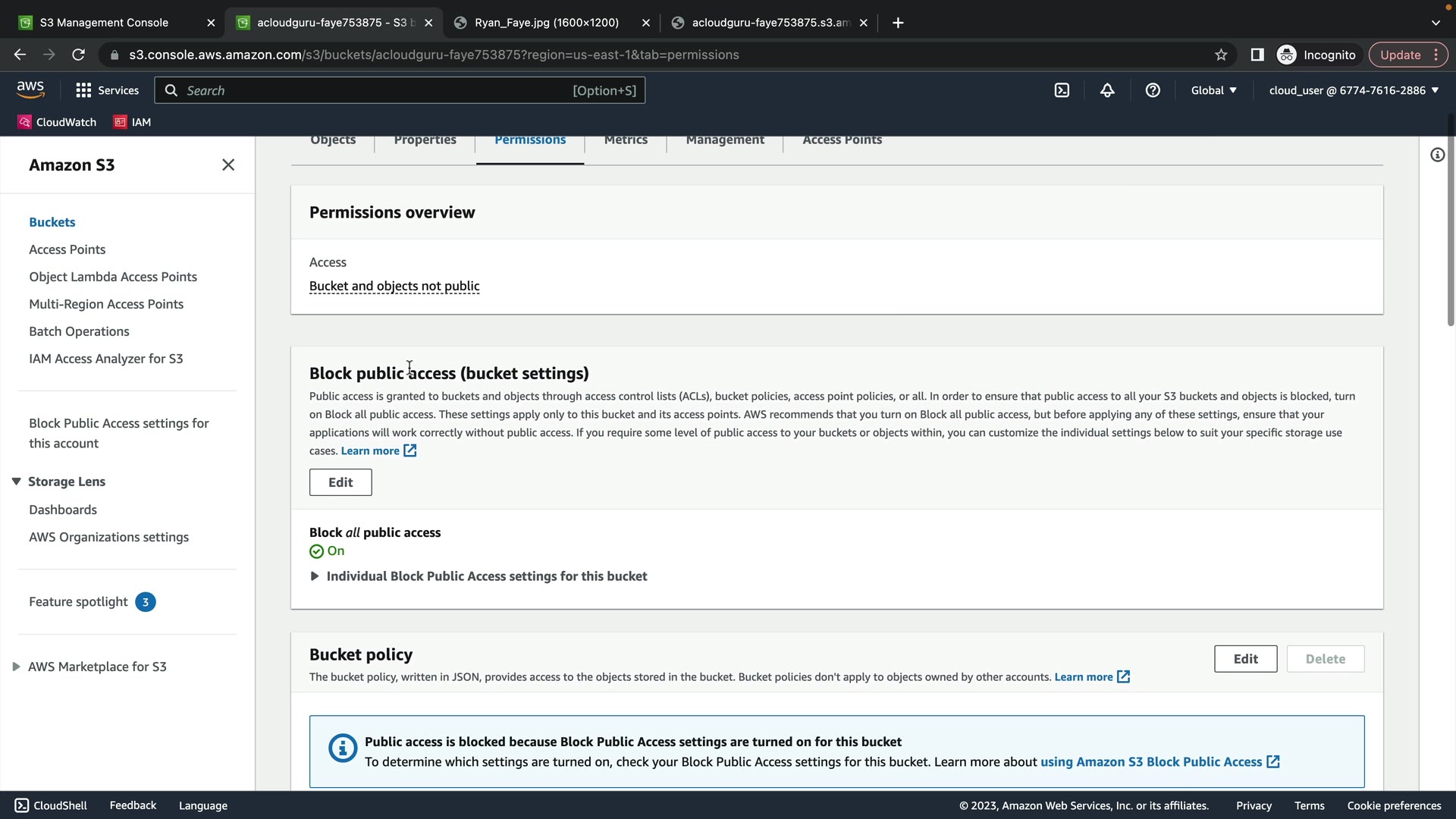Close the Amazon S3 sidebar panel
This screenshot has height=819, width=1456.
(x=228, y=165)
